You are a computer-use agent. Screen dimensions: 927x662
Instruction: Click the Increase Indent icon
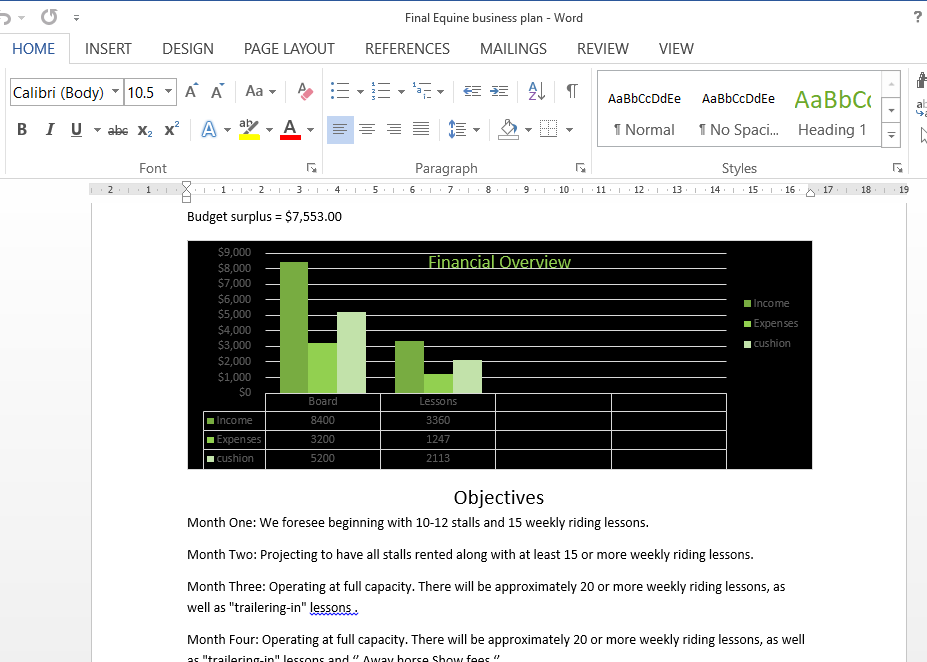click(x=499, y=91)
